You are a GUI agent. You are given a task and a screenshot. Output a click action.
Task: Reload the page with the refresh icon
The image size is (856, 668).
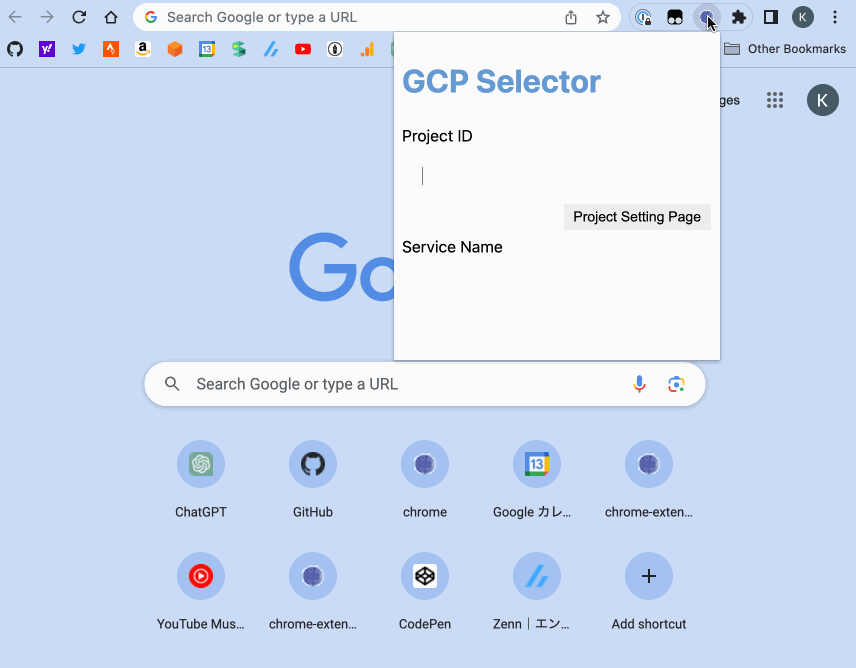pyautogui.click(x=79, y=17)
